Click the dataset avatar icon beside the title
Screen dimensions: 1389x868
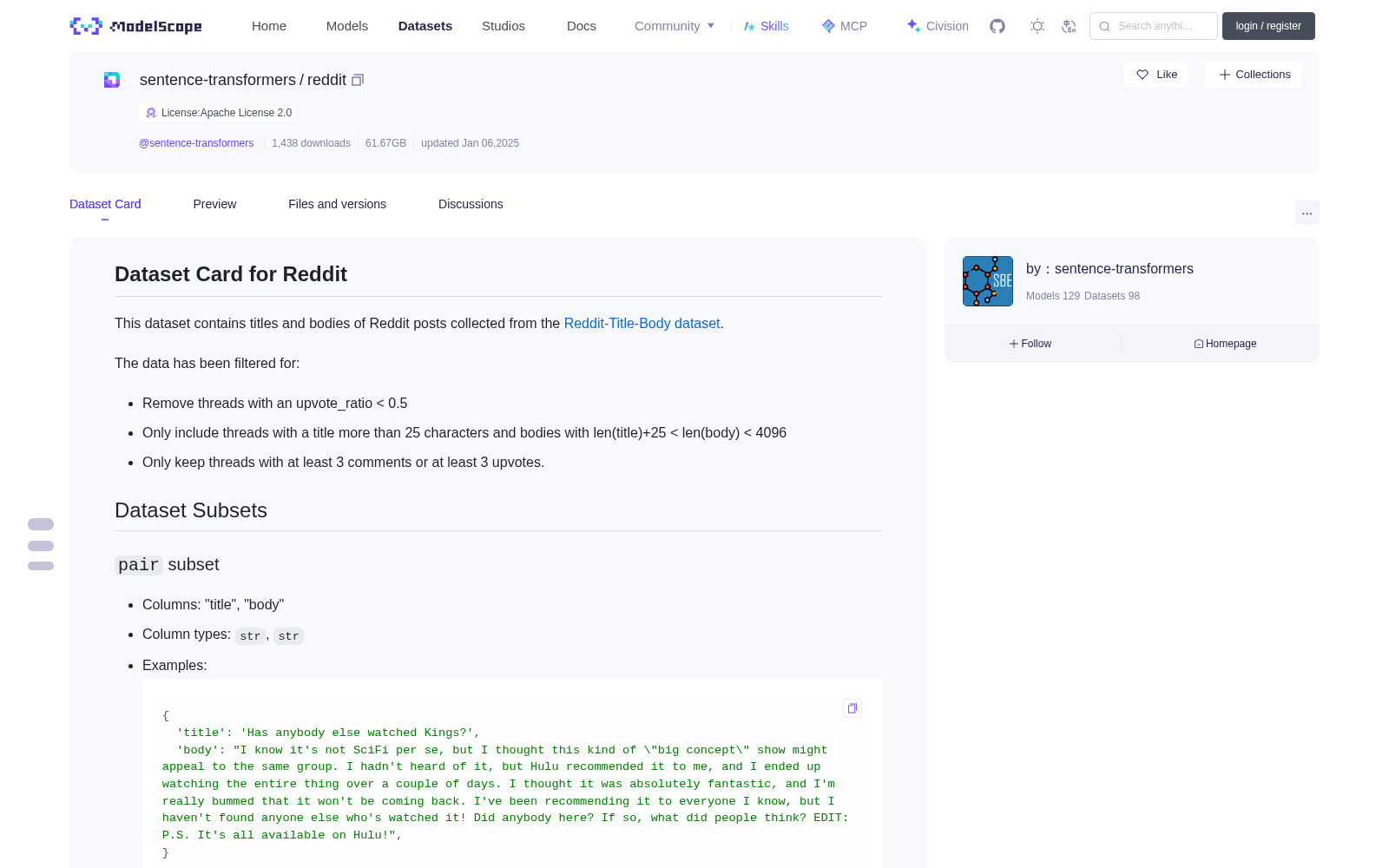pos(112,80)
